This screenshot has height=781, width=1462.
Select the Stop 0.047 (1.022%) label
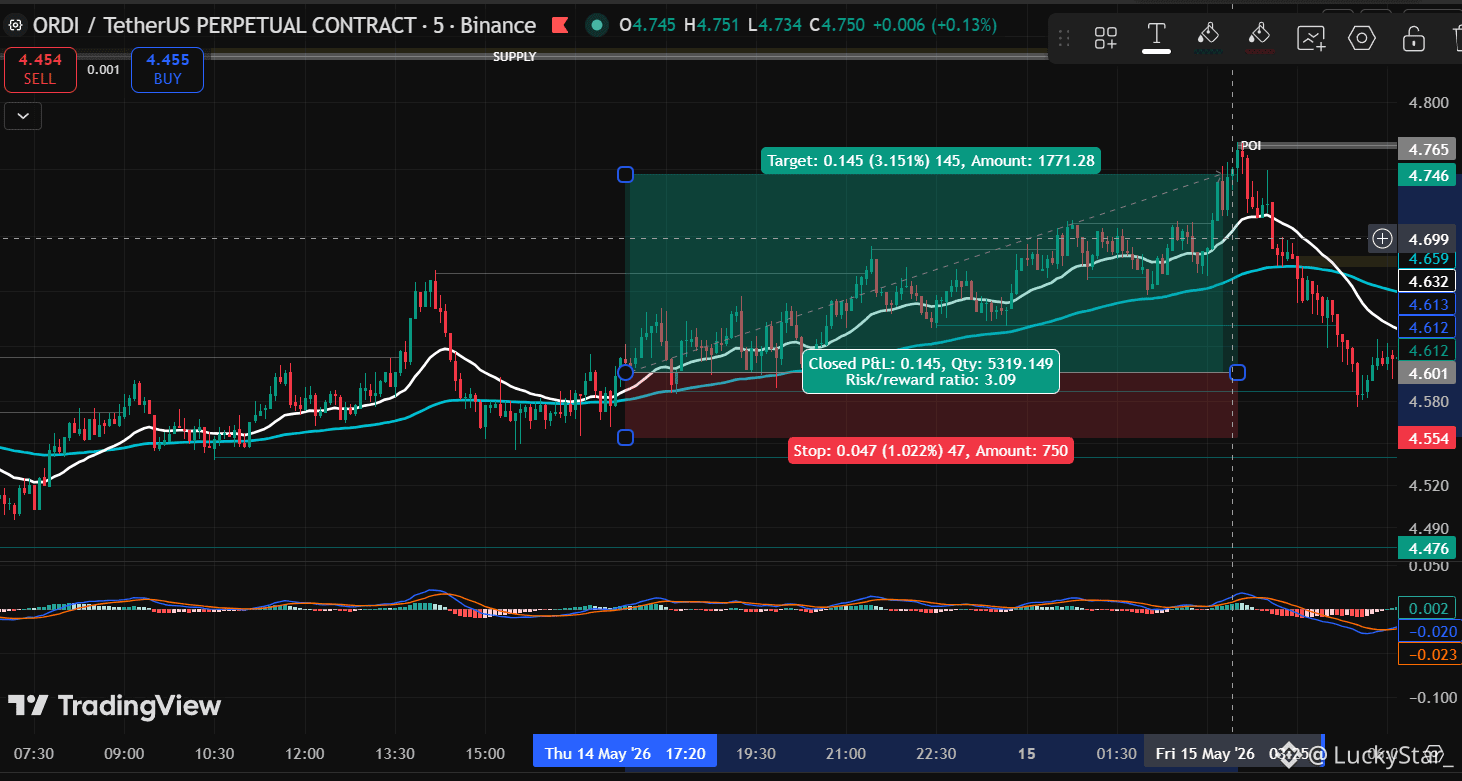tap(930, 451)
